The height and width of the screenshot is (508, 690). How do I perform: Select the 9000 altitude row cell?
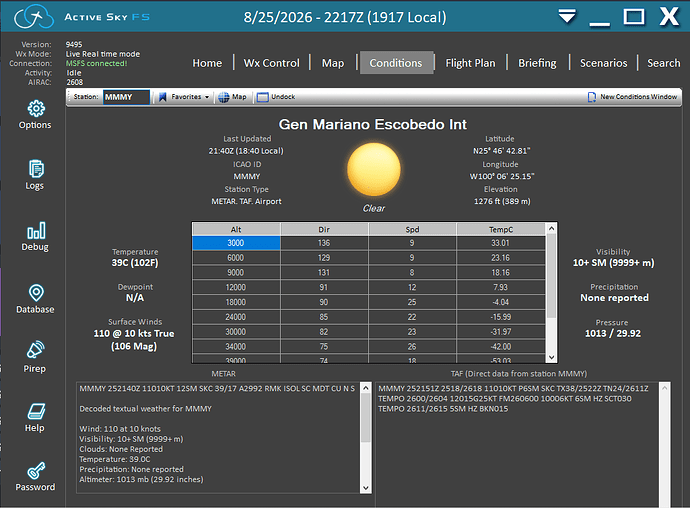(x=236, y=272)
